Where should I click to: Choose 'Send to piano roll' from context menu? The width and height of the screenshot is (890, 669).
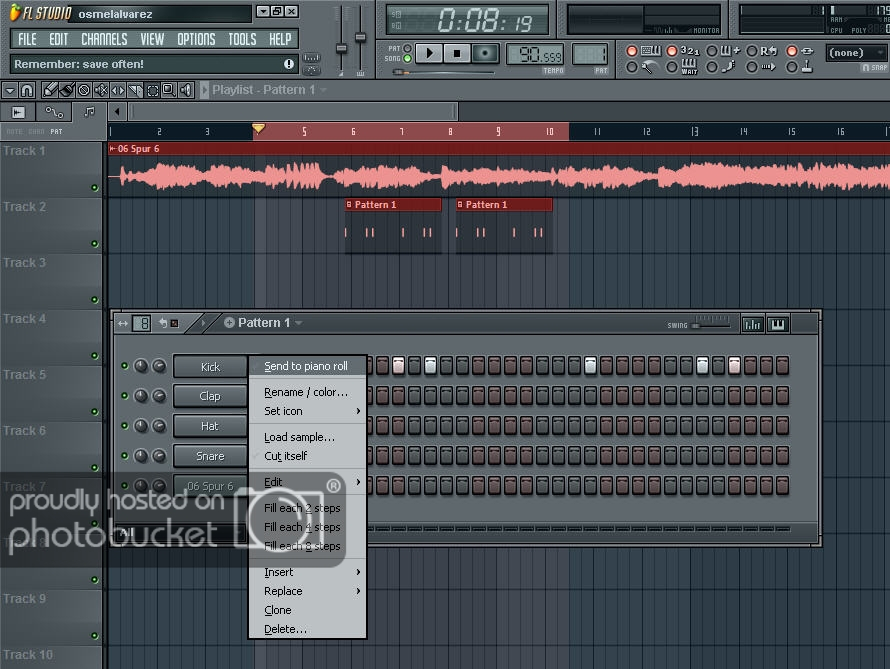click(306, 367)
